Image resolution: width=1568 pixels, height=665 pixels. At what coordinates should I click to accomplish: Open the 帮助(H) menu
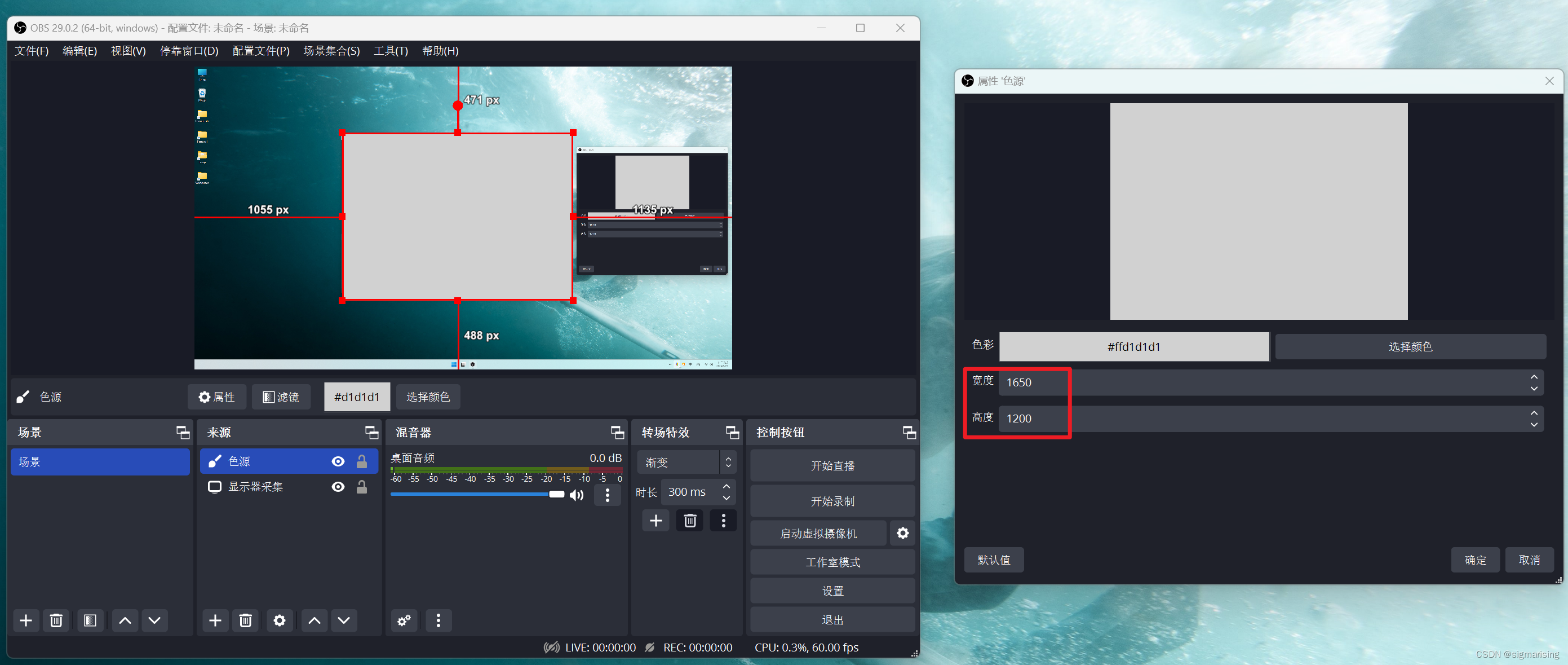tap(441, 51)
